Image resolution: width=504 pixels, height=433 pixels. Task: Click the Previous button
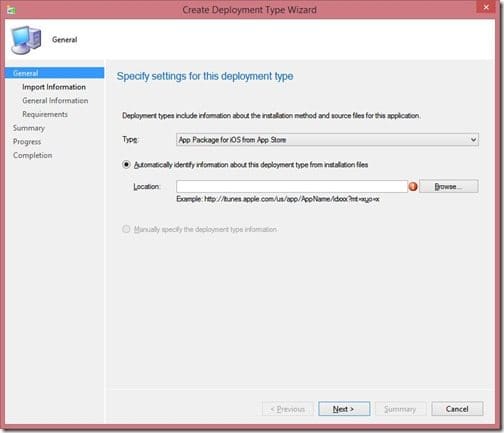288,409
